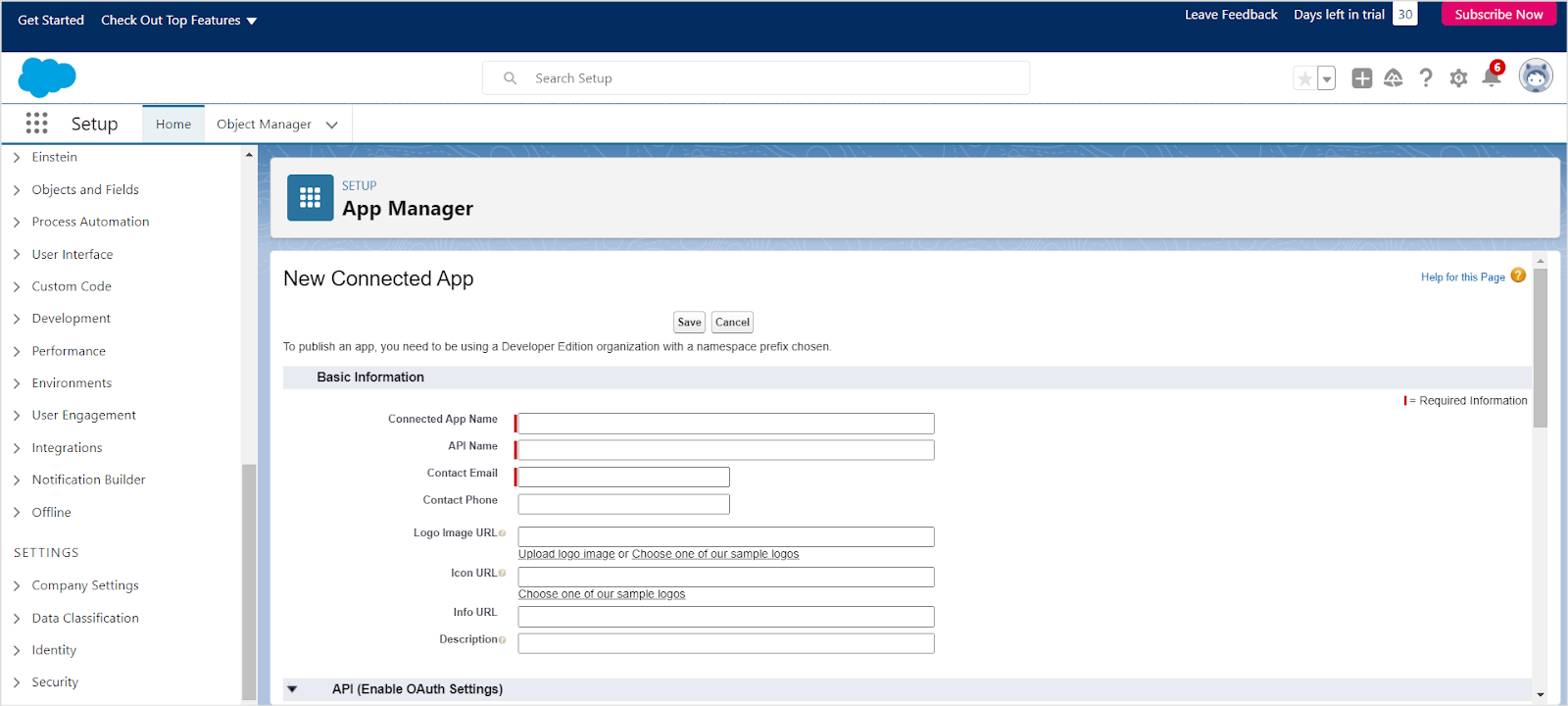This screenshot has height=706, width=1568.
Task: Click the question mark help icon
Action: (x=1426, y=78)
